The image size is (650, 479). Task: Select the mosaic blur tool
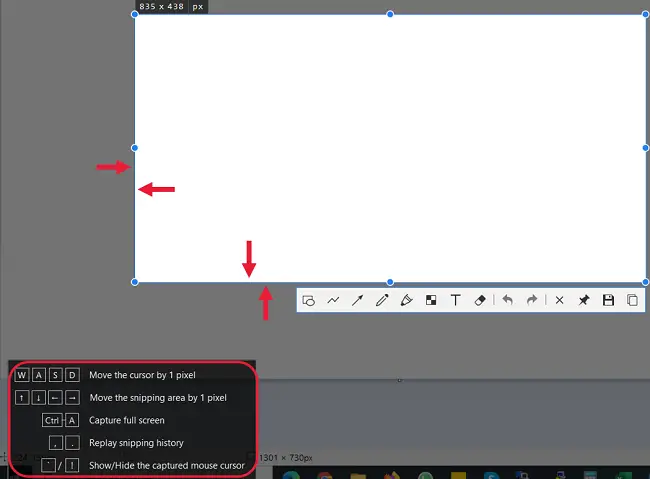coord(431,300)
